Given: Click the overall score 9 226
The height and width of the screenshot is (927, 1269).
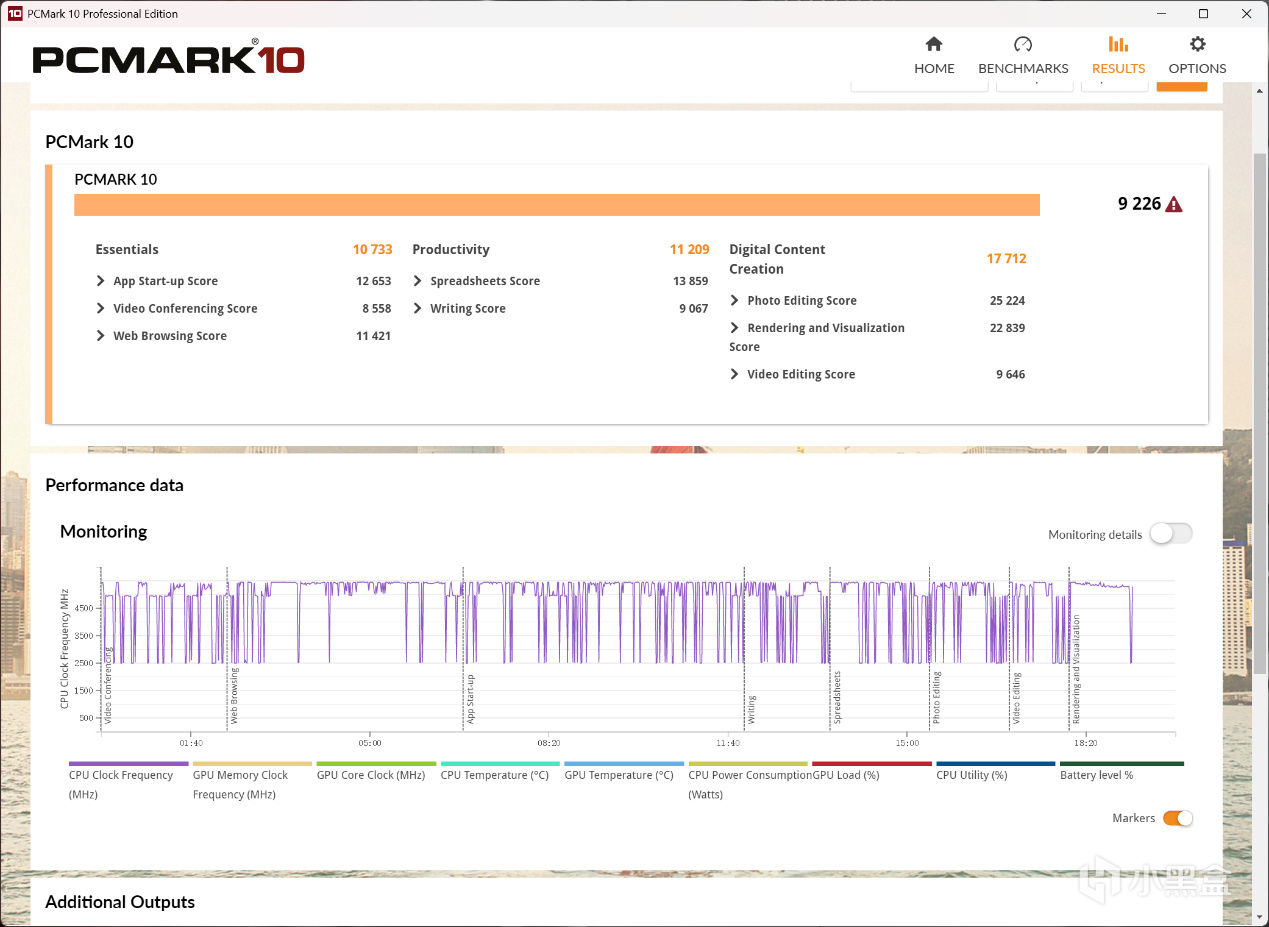Looking at the screenshot, I should pos(1139,204).
